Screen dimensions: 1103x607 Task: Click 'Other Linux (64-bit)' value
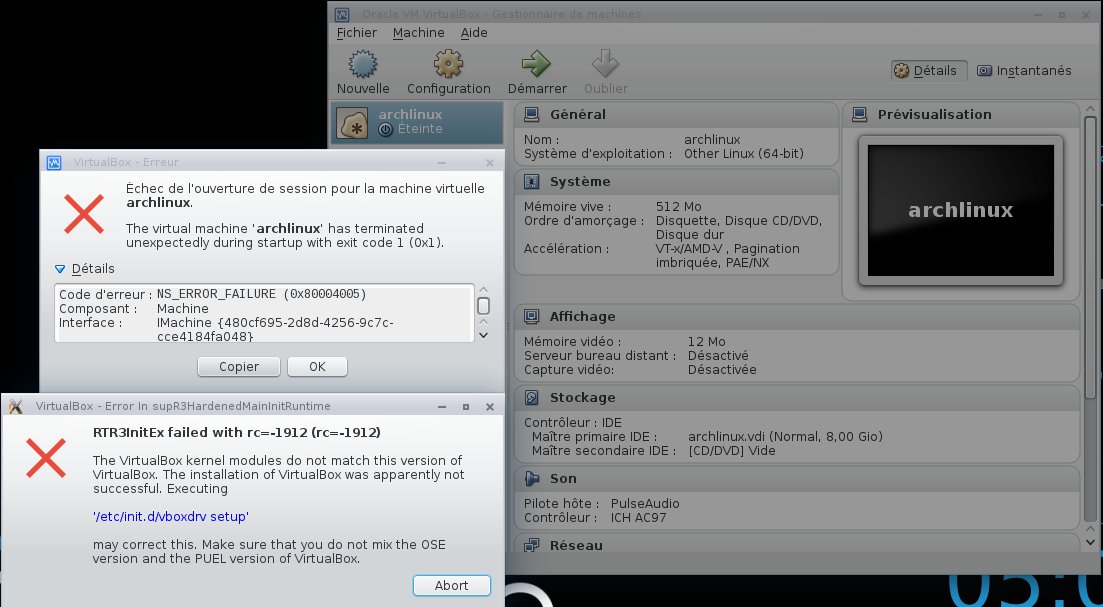(744, 153)
